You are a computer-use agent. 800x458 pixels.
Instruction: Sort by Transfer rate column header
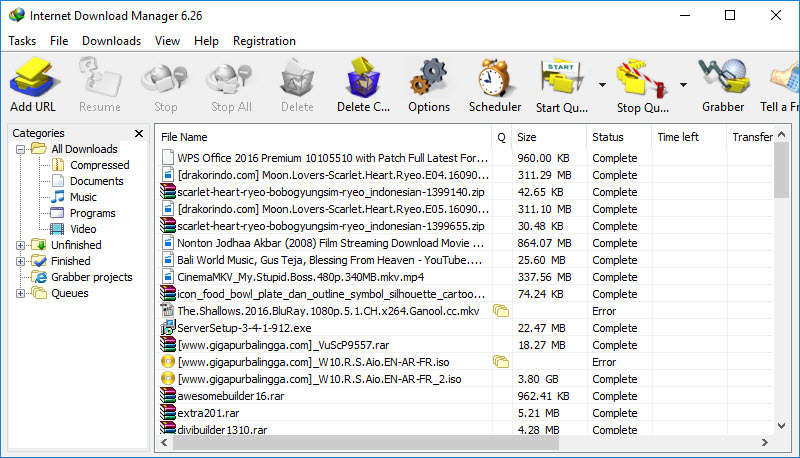750,137
